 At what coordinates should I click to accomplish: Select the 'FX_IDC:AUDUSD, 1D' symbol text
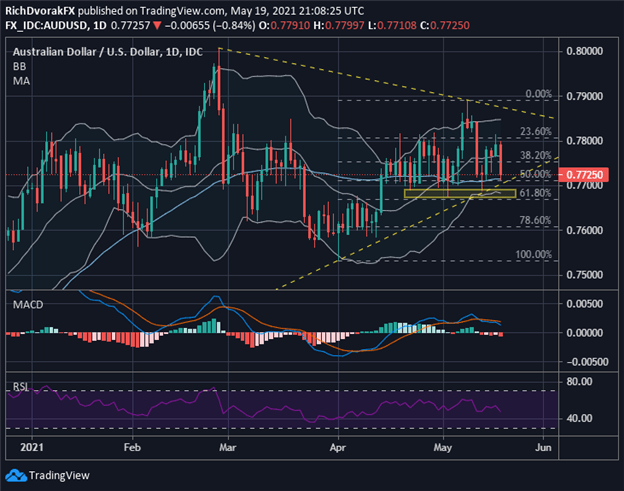point(56,26)
